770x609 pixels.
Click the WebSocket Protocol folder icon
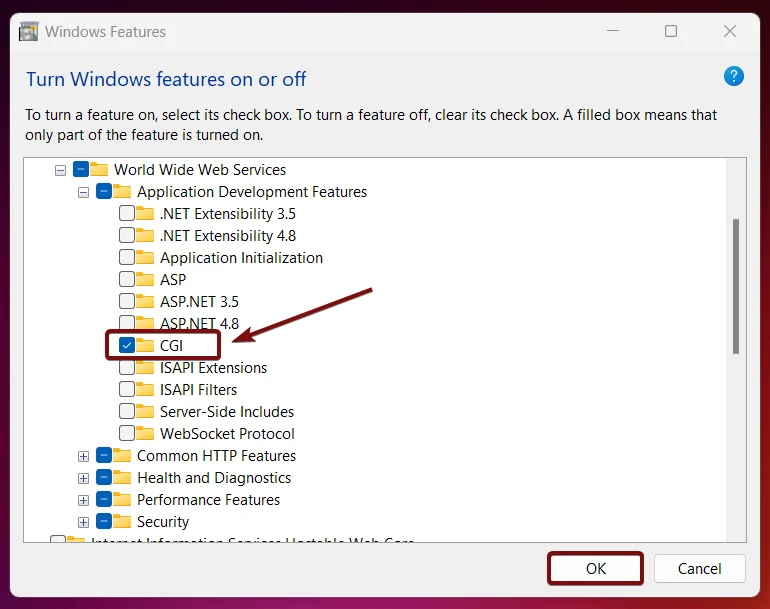(x=145, y=433)
